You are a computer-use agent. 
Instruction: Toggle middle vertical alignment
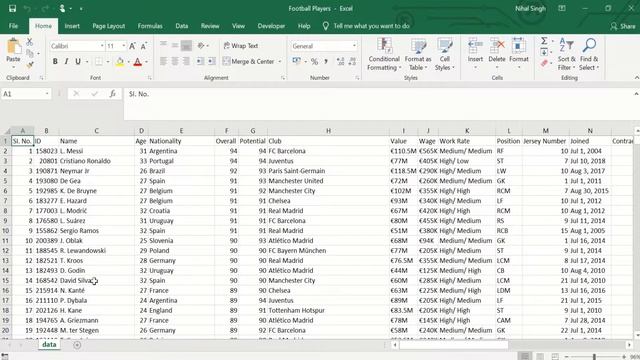(x=175, y=46)
